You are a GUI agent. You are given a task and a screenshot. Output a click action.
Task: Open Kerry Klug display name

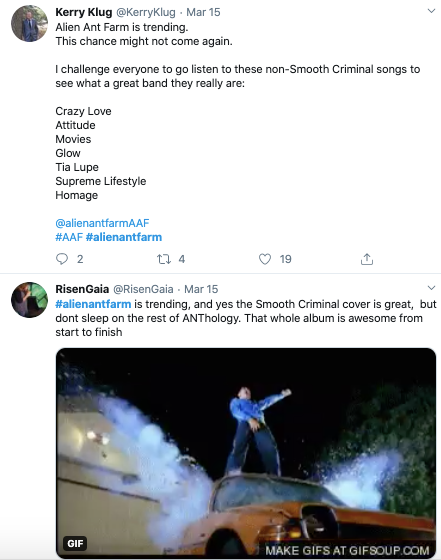pyautogui.click(x=84, y=12)
